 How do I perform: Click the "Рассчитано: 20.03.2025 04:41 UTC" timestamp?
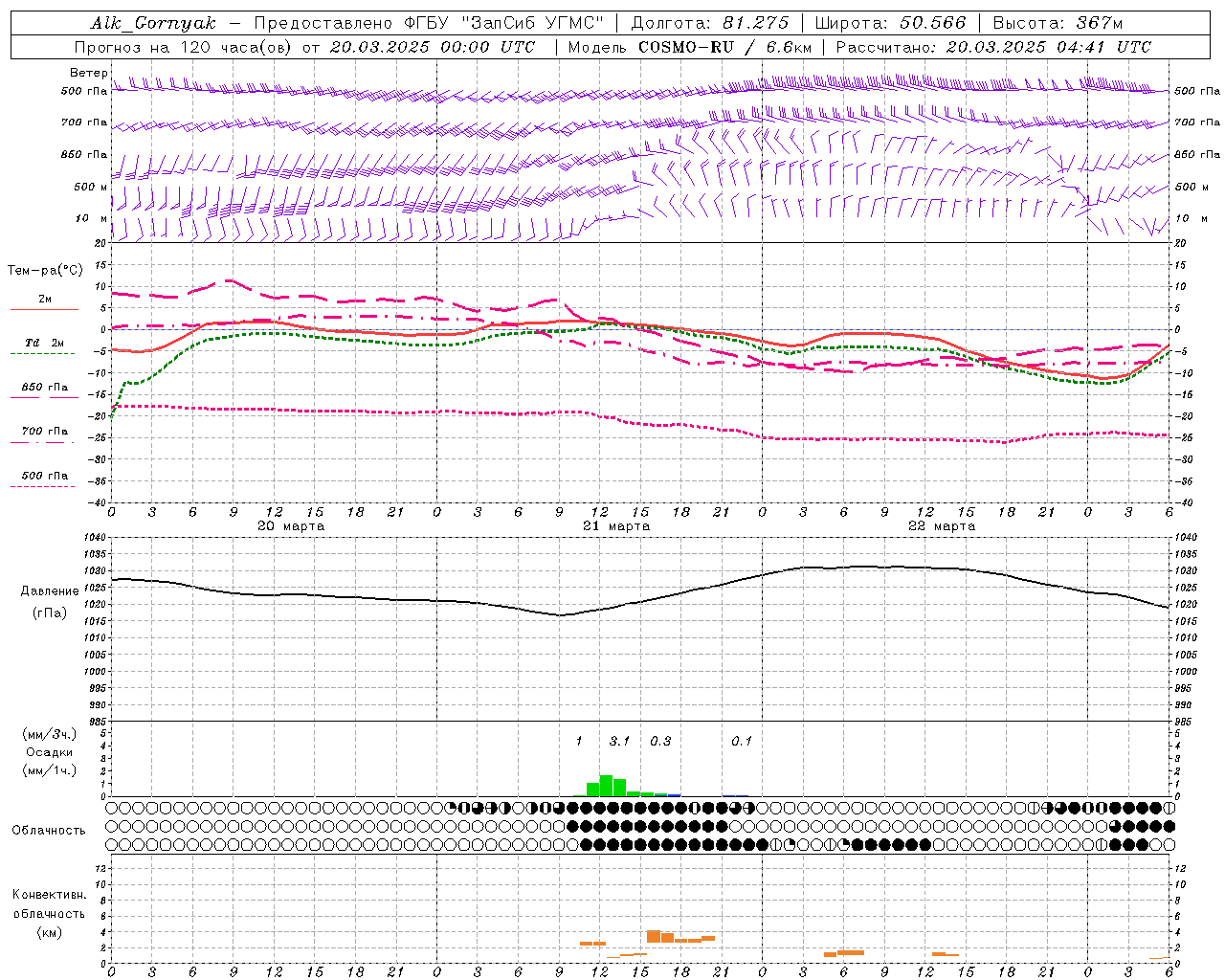coord(993,47)
